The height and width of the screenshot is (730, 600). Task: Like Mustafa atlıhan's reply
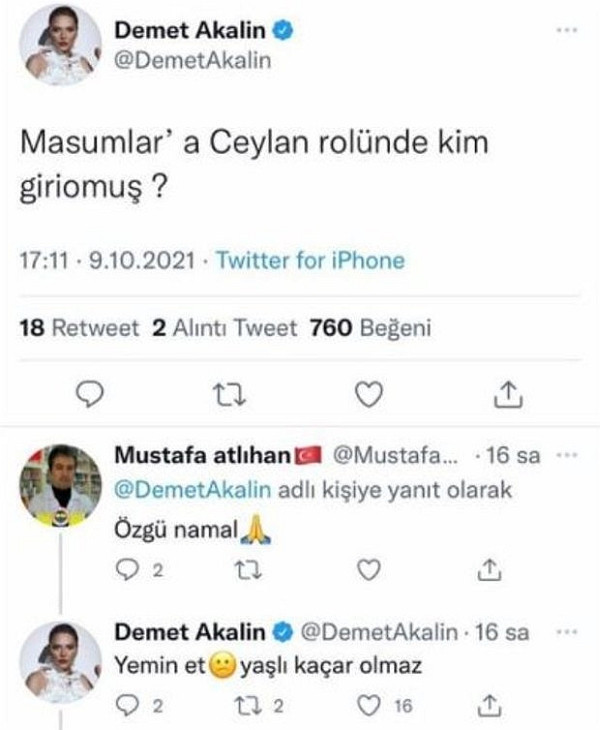tap(370, 568)
